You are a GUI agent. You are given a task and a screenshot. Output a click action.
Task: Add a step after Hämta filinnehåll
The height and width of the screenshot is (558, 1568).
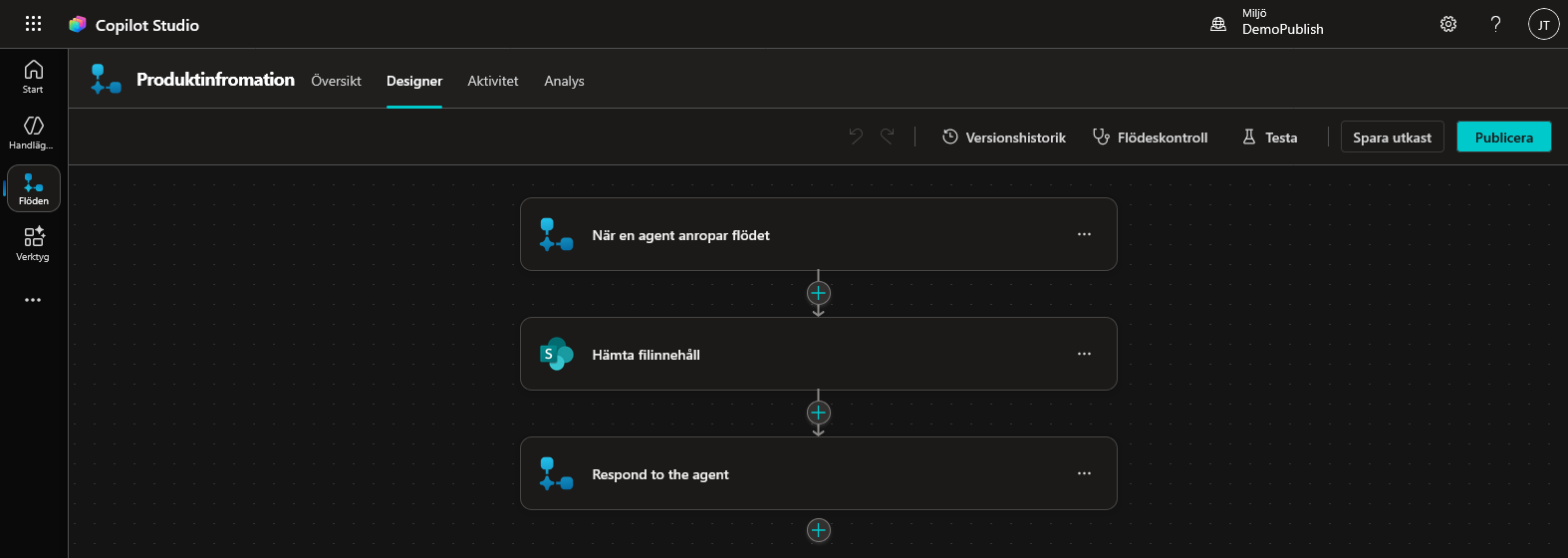tap(818, 413)
